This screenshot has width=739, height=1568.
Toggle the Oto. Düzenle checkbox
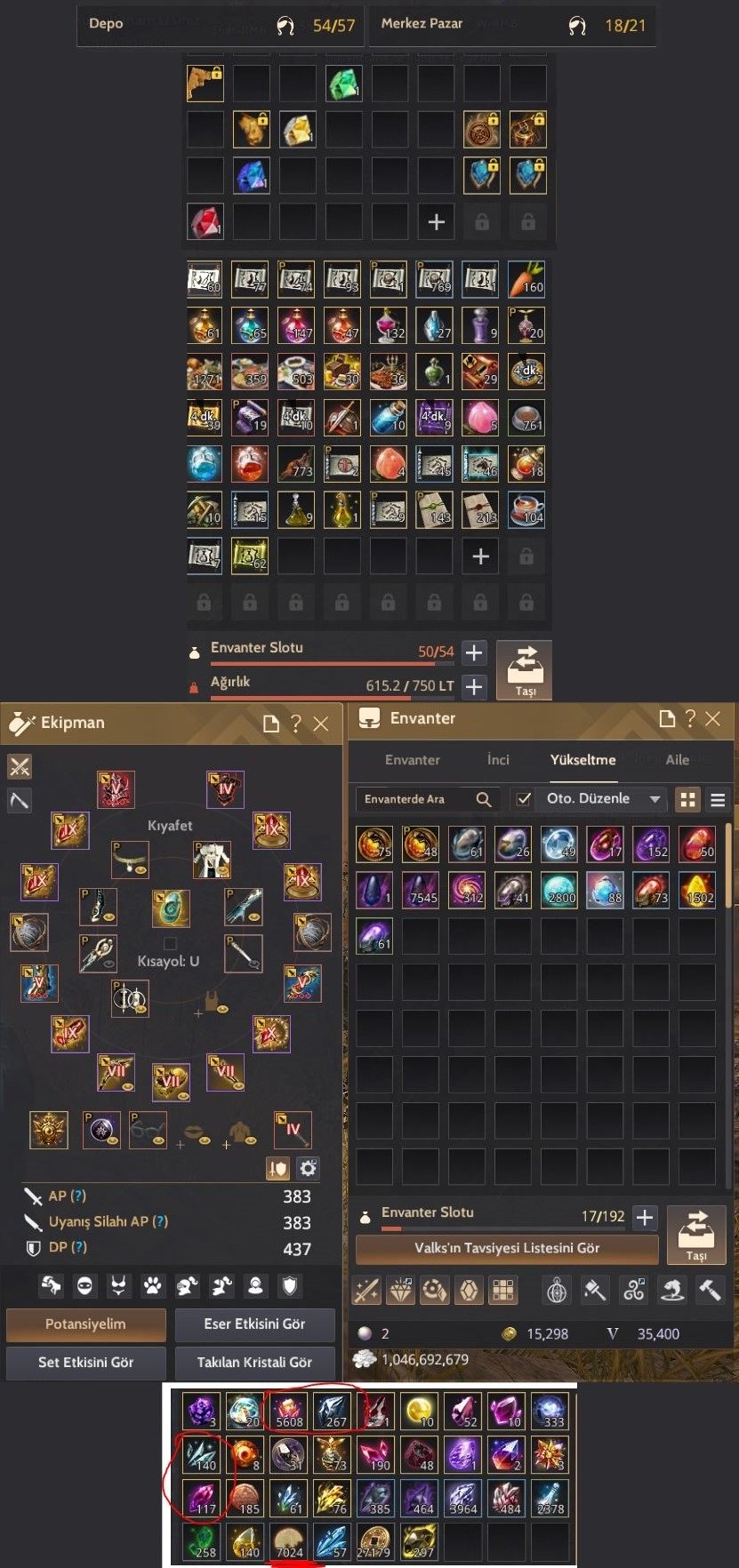(524, 798)
